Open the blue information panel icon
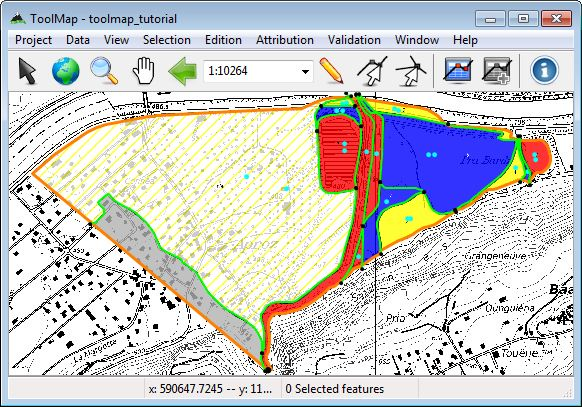Image resolution: width=582 pixels, height=407 pixels. click(x=544, y=70)
